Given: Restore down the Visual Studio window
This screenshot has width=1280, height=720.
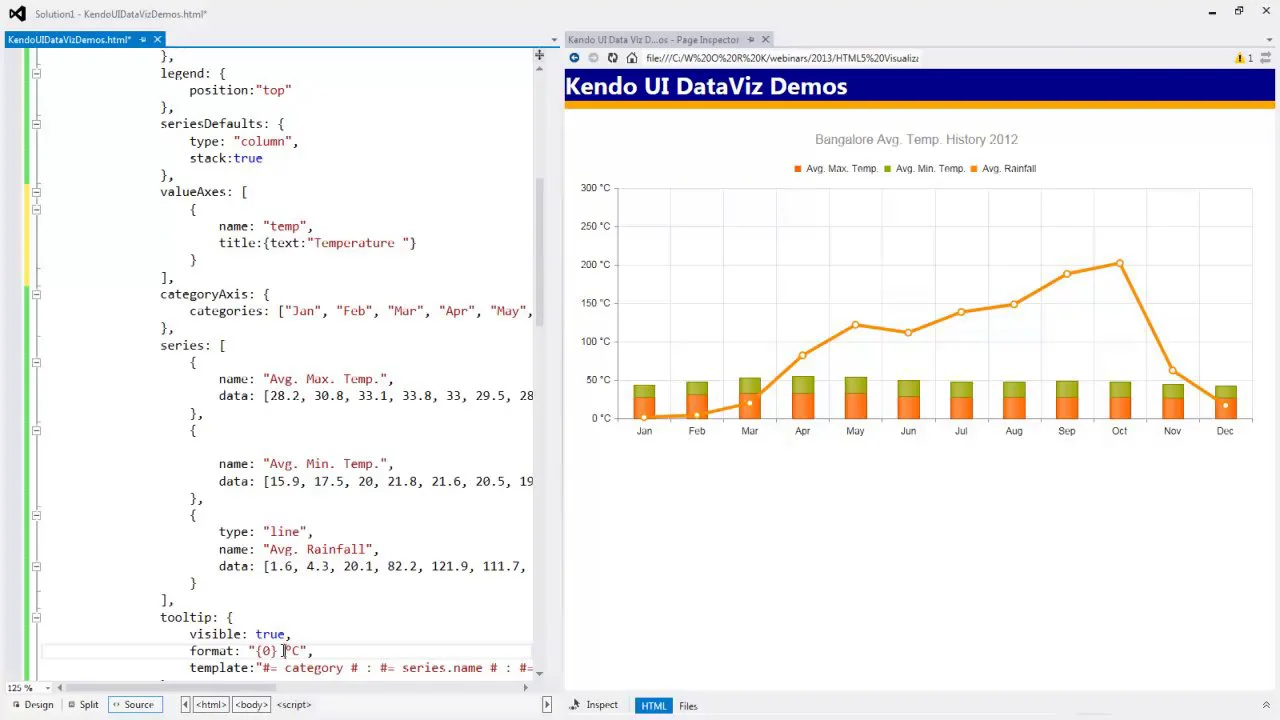Looking at the screenshot, I should tap(1238, 12).
